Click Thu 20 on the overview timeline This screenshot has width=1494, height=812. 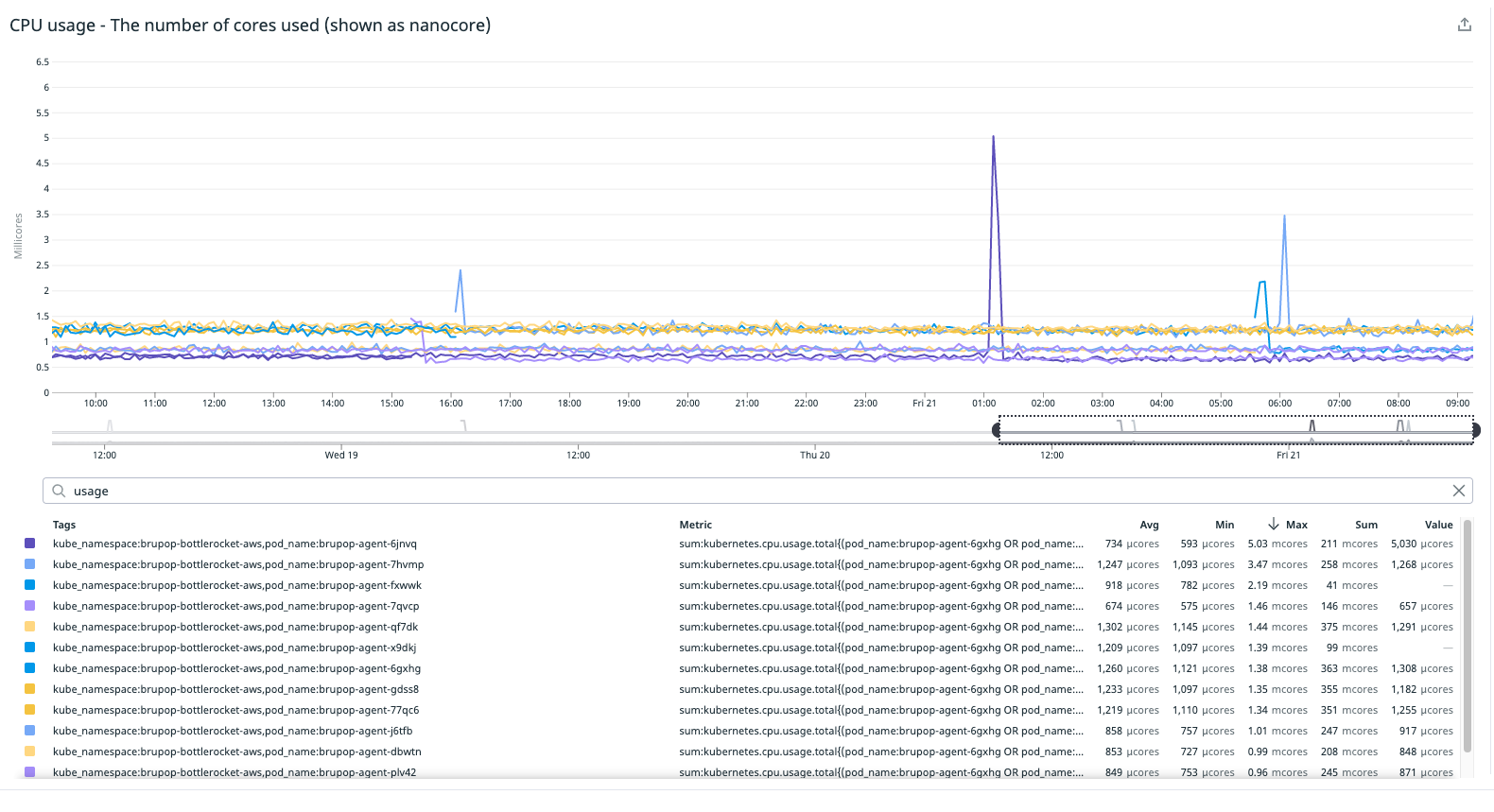(x=815, y=455)
